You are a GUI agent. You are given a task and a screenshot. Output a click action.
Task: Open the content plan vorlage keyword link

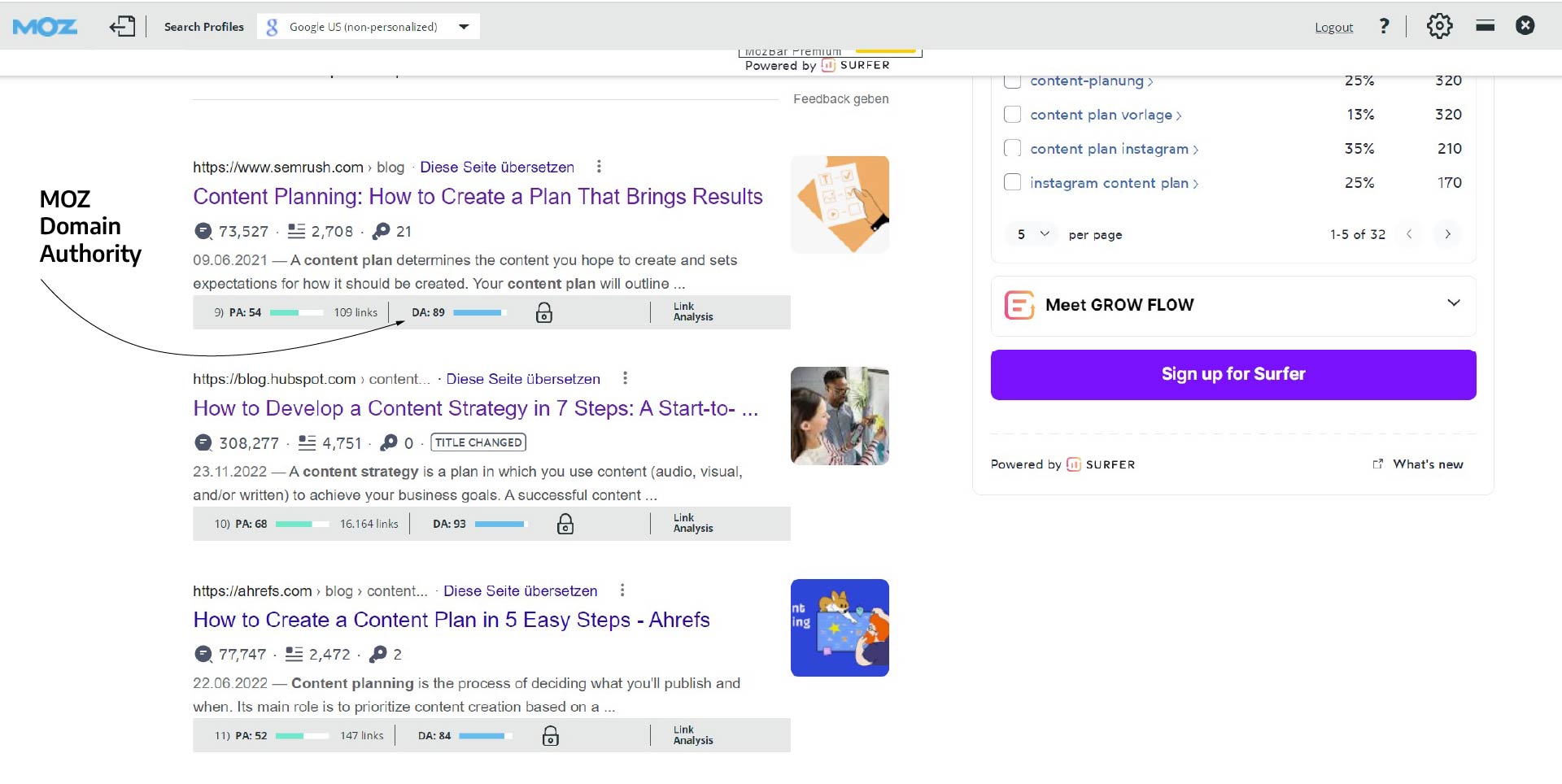click(x=1106, y=115)
